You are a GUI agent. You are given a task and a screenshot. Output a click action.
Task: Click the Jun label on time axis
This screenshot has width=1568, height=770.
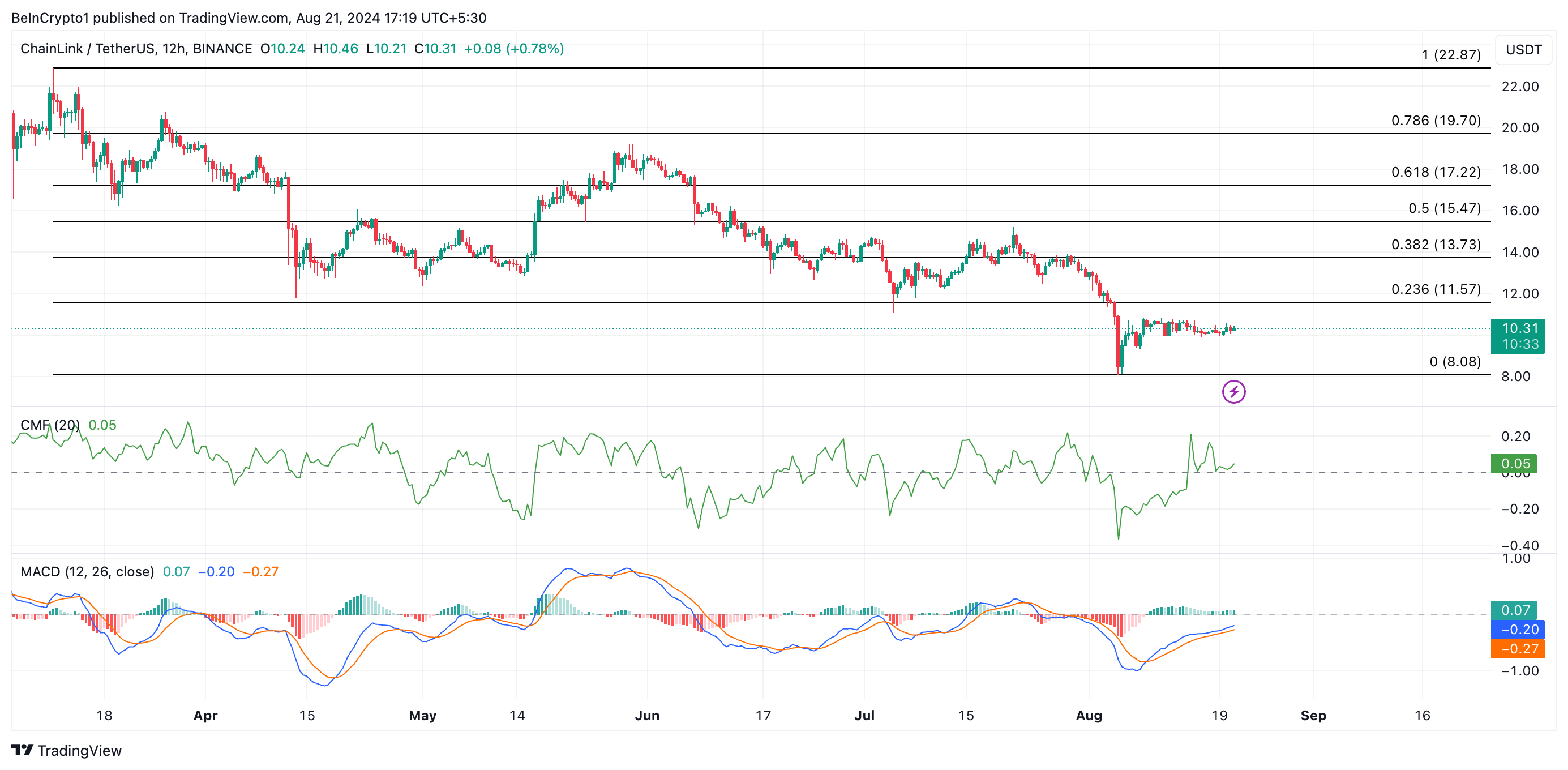click(646, 715)
